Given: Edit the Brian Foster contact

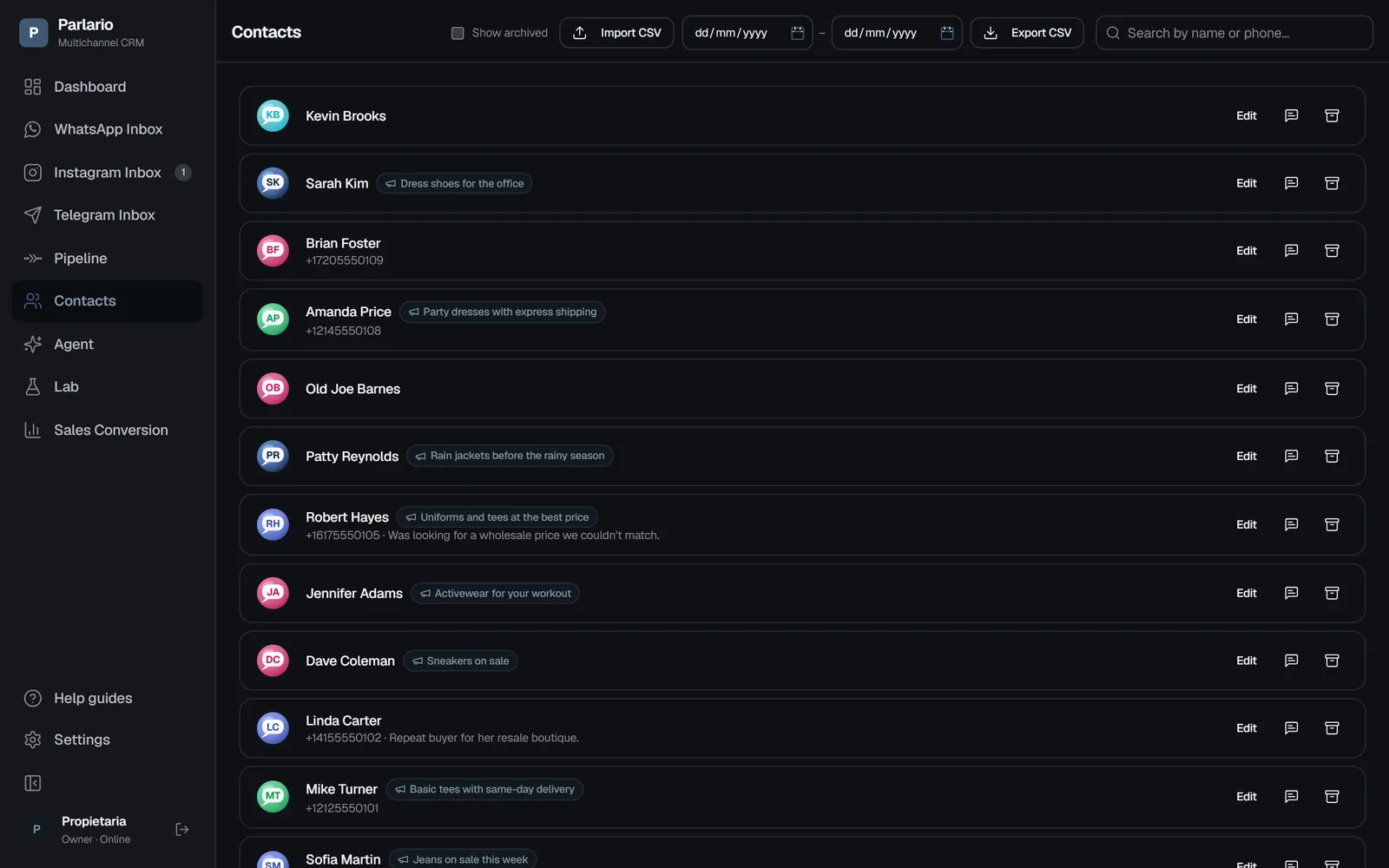Looking at the screenshot, I should click(x=1247, y=251).
